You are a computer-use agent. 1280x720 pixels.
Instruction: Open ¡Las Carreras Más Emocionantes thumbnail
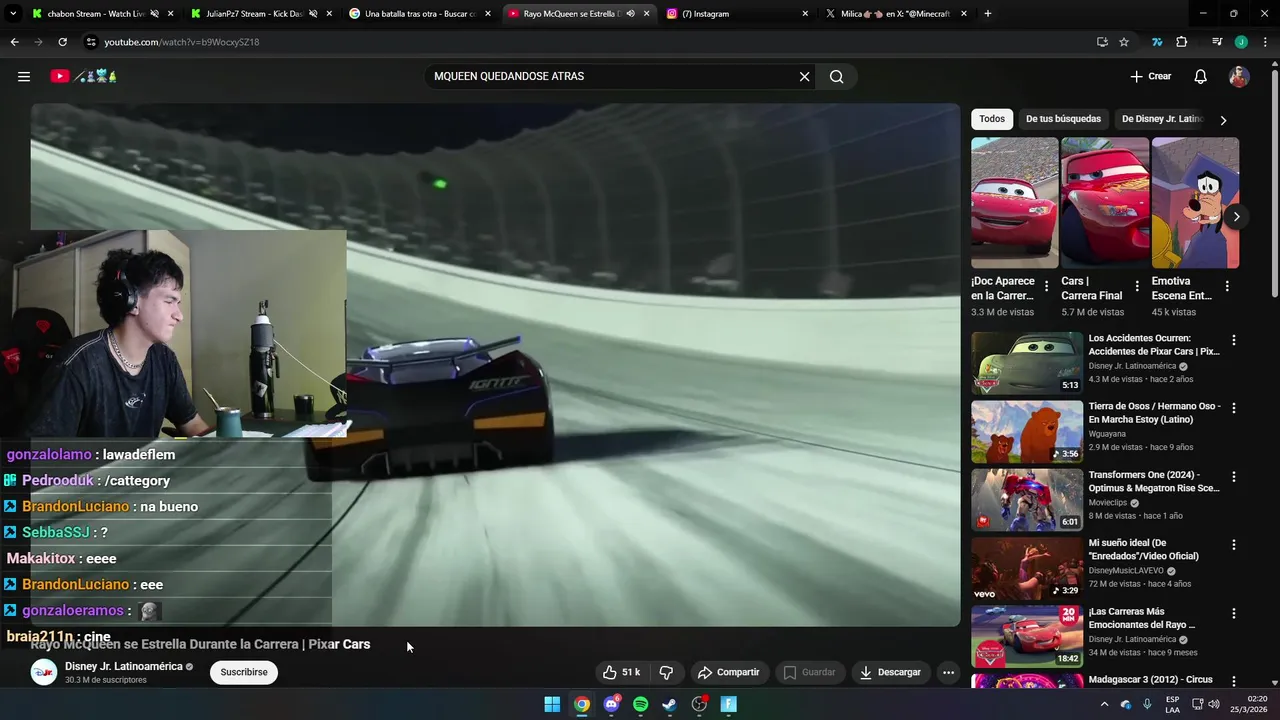coord(1027,636)
